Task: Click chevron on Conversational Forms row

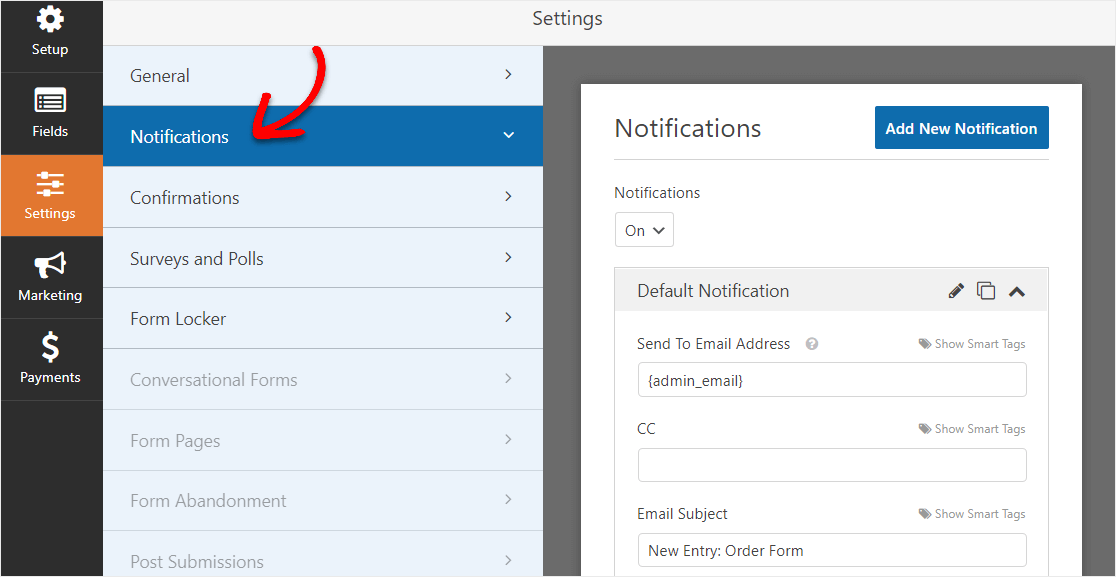Action: [508, 378]
